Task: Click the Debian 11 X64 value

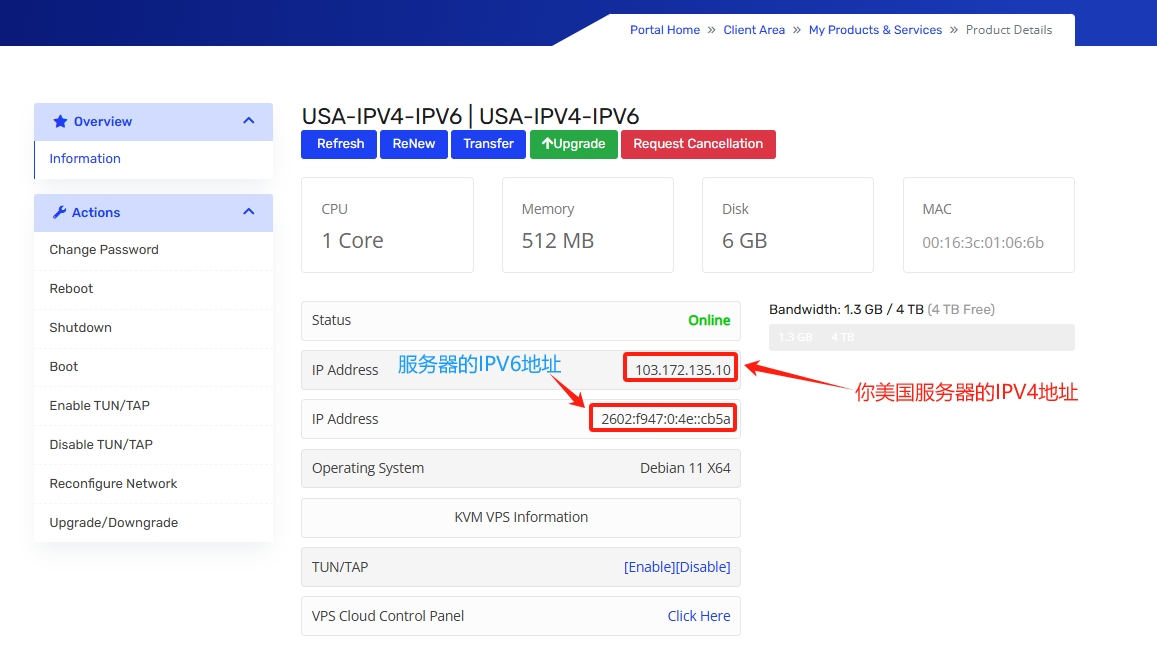Action: (x=685, y=468)
